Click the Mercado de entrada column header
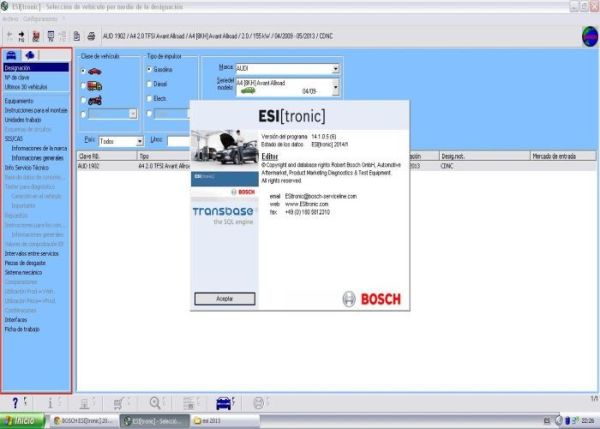600x429 pixels. [562, 156]
